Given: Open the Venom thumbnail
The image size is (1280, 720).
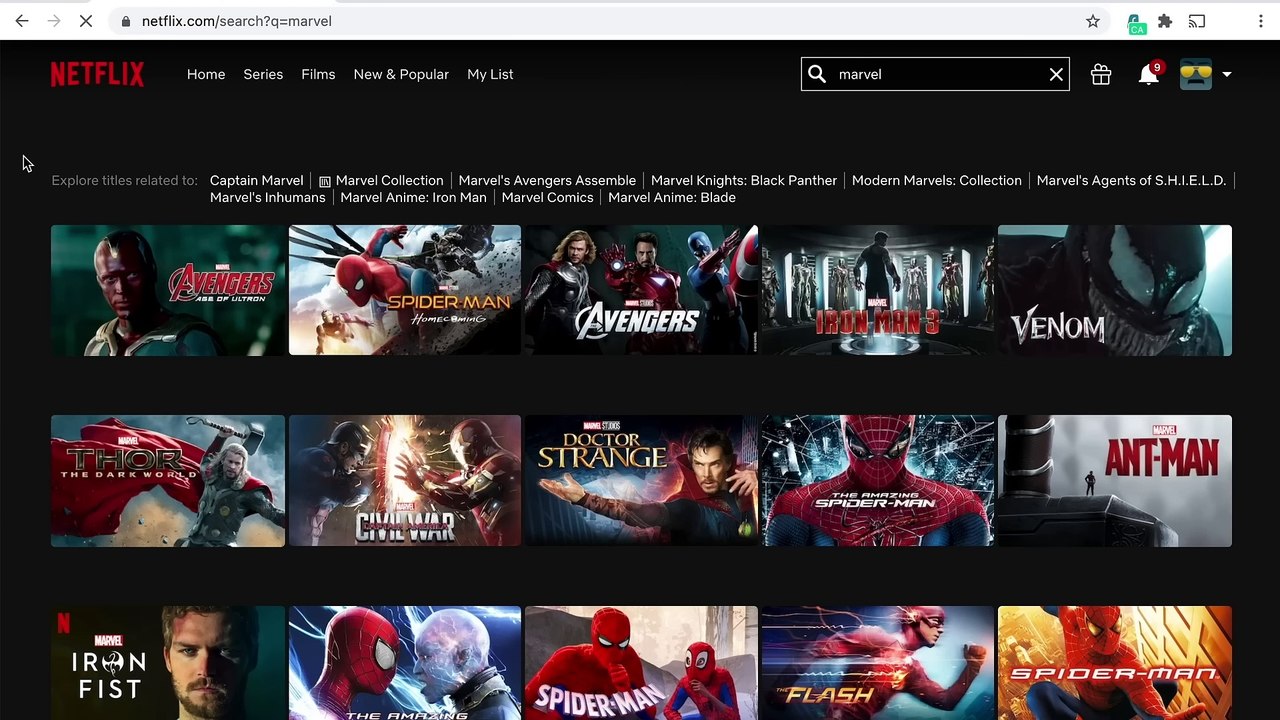Looking at the screenshot, I should tap(1115, 290).
